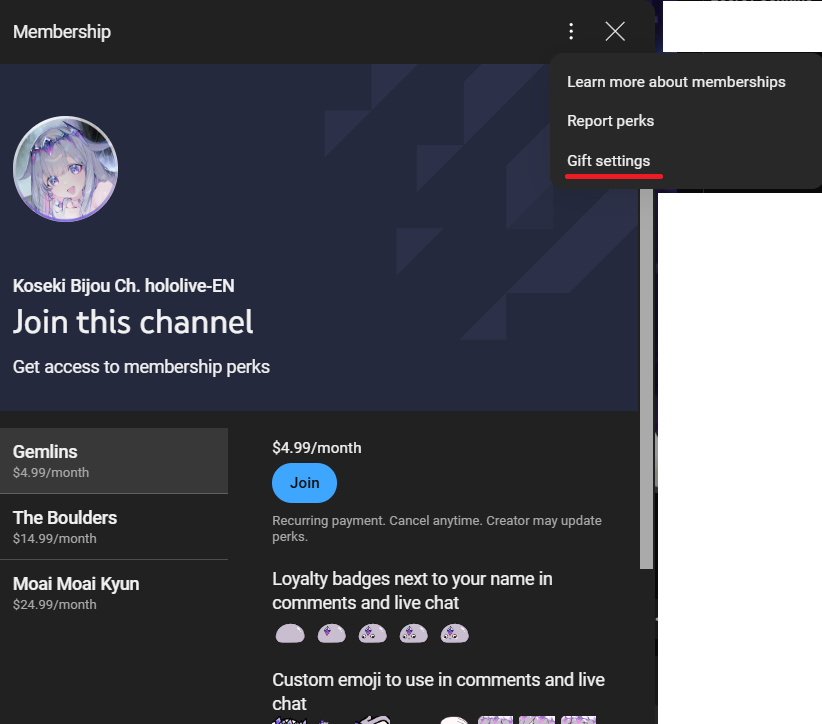
Task: Choose Report perks from the menu
Action: [610, 121]
